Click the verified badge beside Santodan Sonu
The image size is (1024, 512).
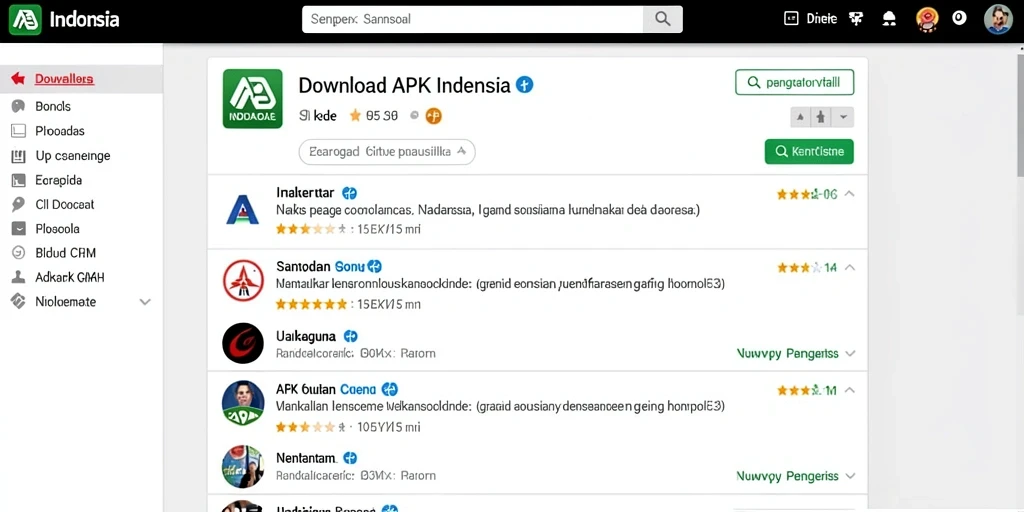click(x=374, y=266)
